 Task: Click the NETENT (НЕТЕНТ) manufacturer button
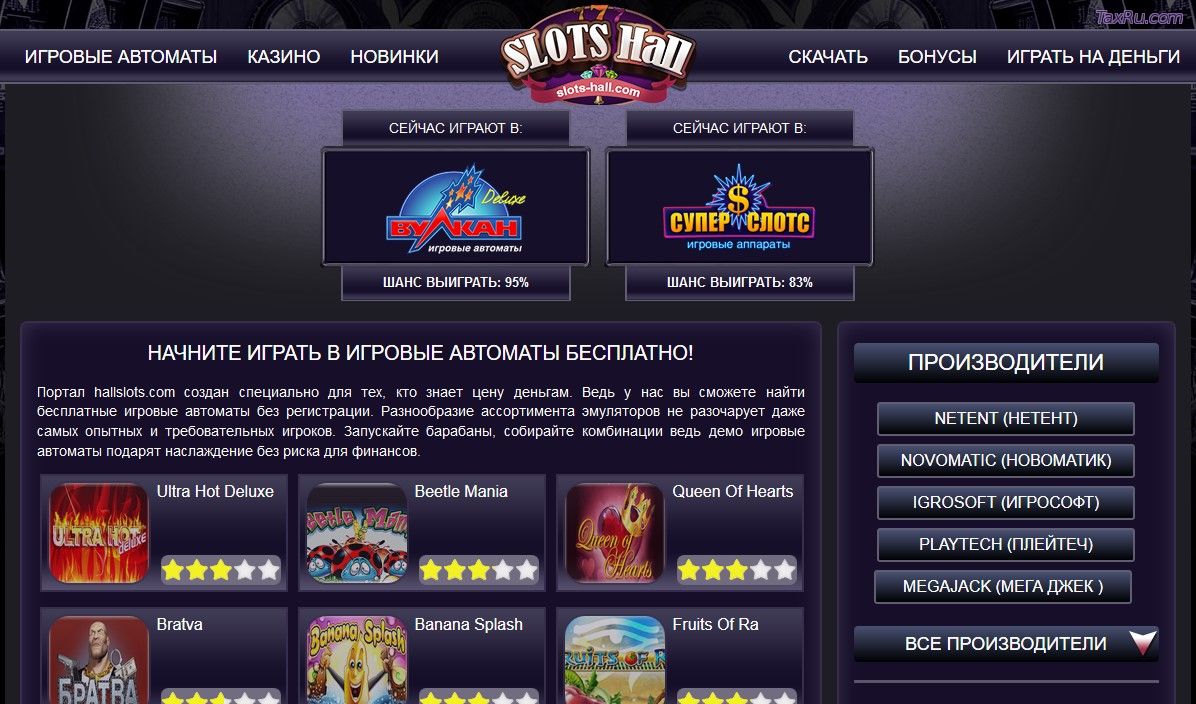pyautogui.click(x=1005, y=418)
